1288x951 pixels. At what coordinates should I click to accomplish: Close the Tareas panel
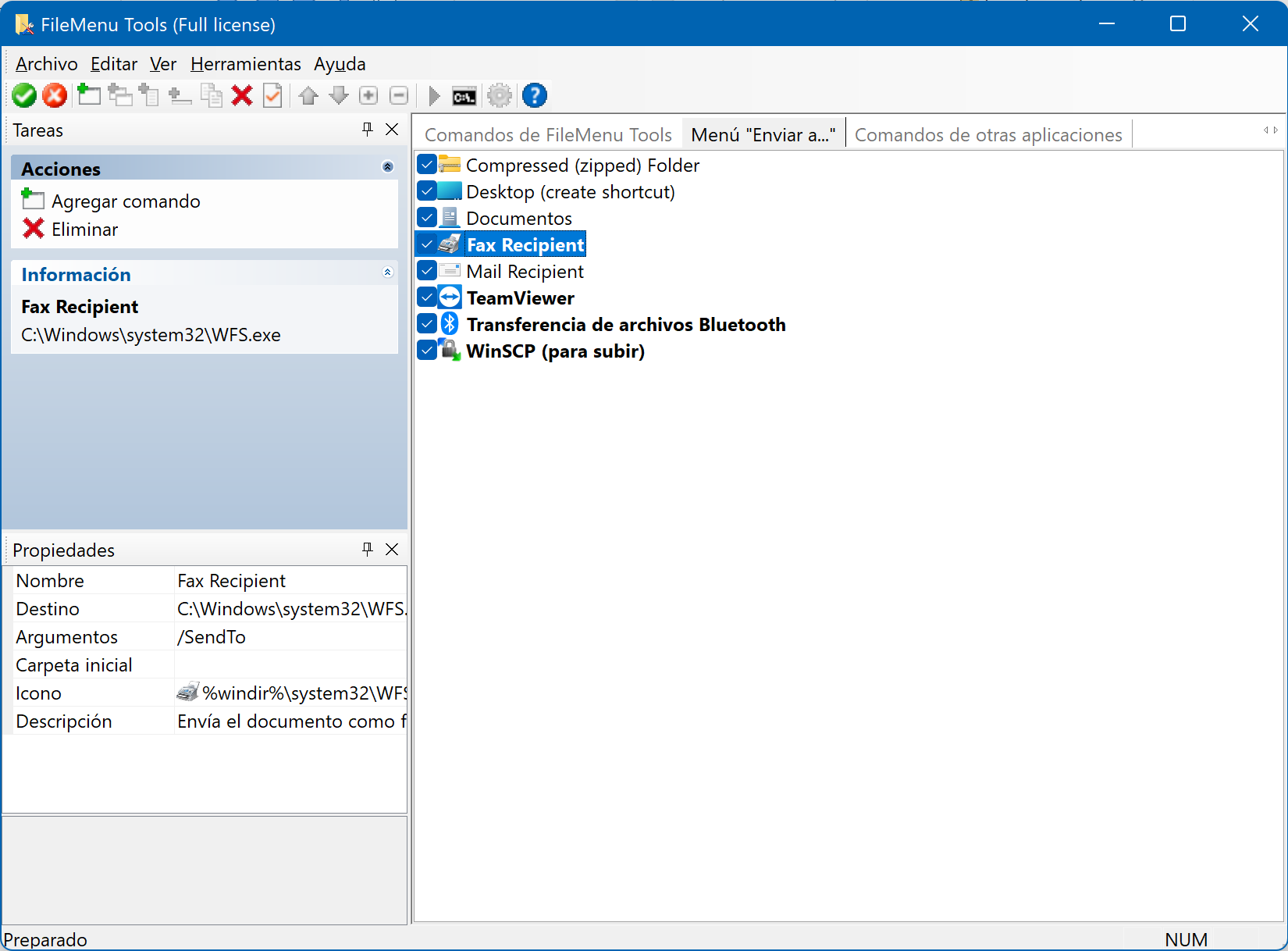pyautogui.click(x=392, y=130)
